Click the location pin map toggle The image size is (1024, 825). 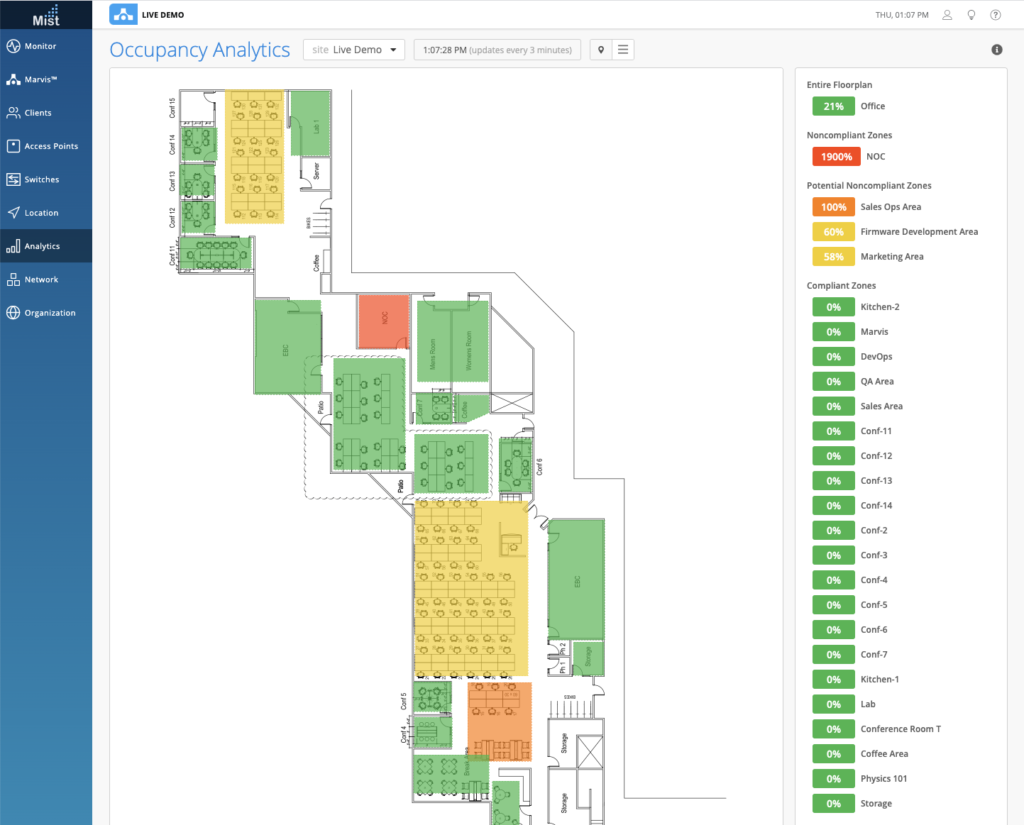tap(601, 48)
